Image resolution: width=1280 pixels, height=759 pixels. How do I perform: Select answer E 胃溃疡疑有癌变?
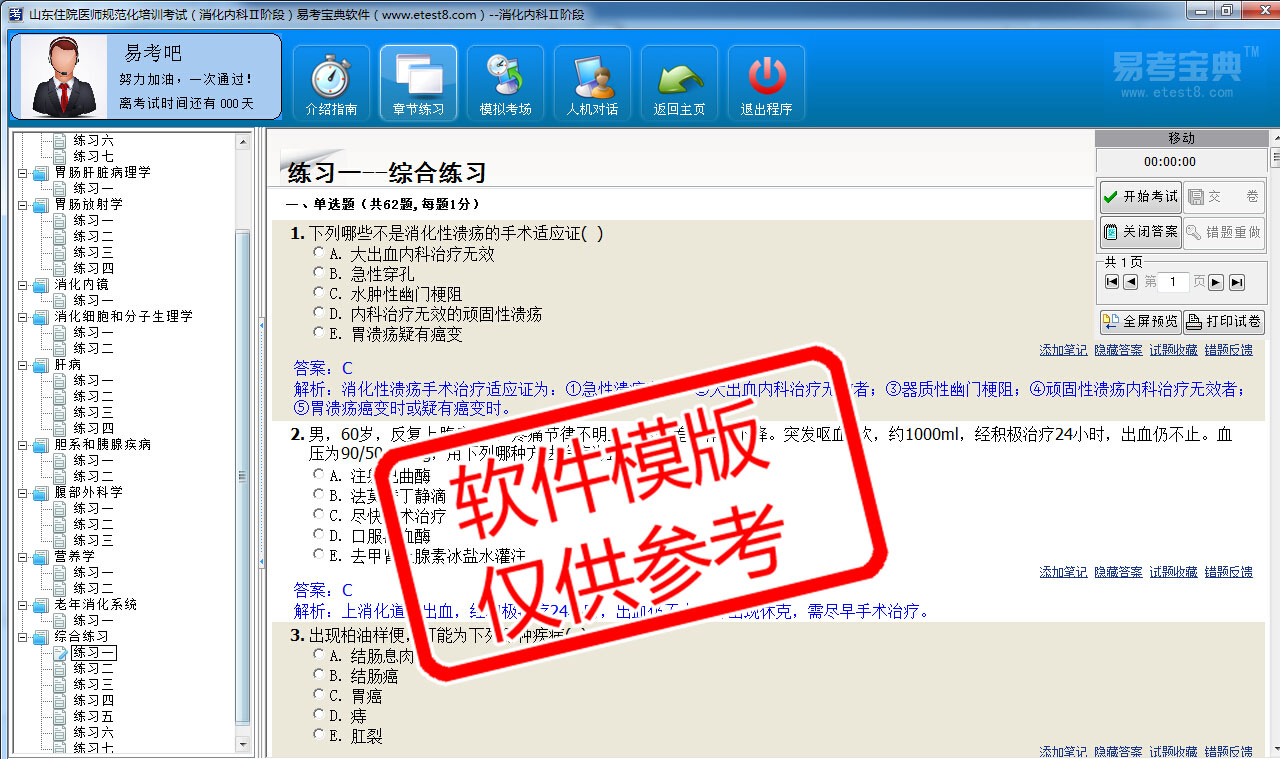tap(319, 333)
